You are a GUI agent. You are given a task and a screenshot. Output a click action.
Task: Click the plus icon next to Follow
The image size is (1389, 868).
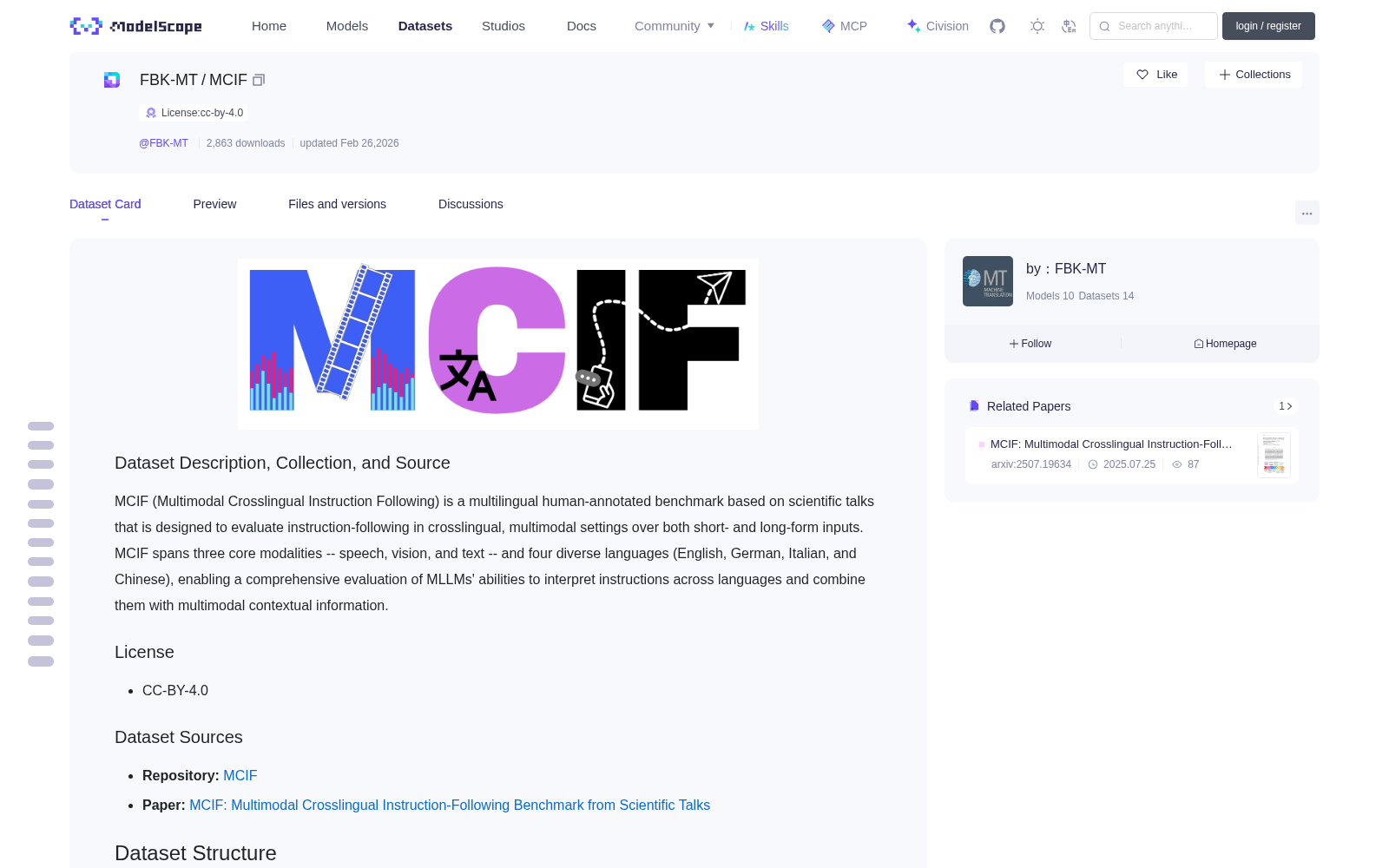coord(1014,344)
